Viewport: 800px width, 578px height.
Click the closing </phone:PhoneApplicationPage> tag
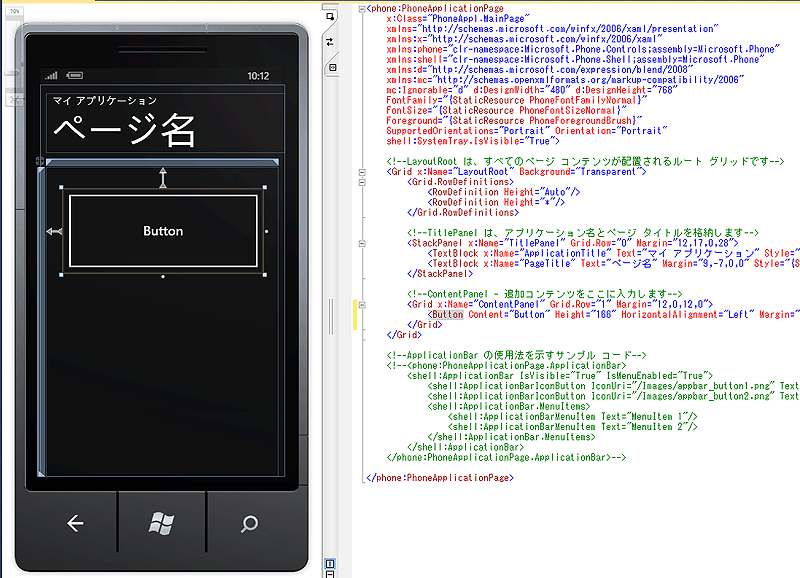pyautogui.click(x=440, y=478)
